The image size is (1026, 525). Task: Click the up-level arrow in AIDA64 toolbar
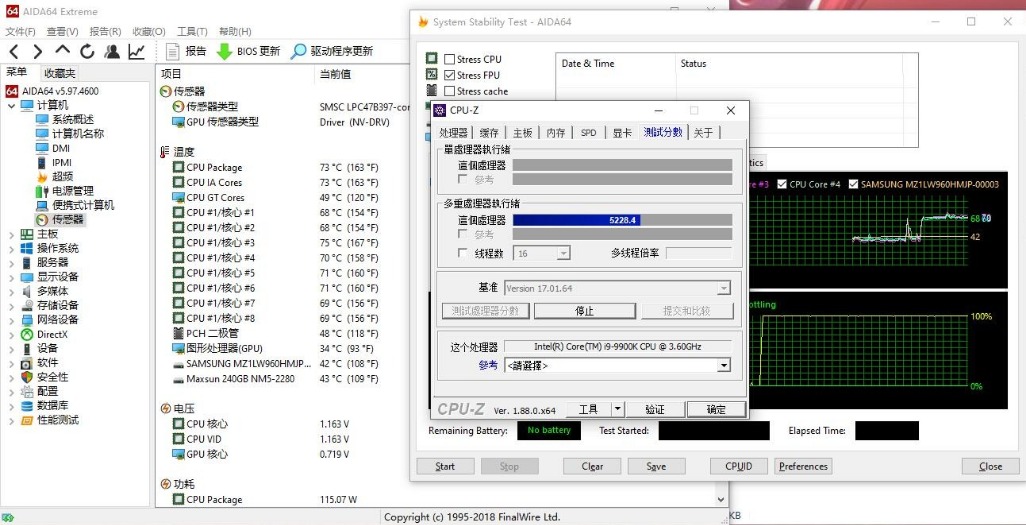click(63, 50)
